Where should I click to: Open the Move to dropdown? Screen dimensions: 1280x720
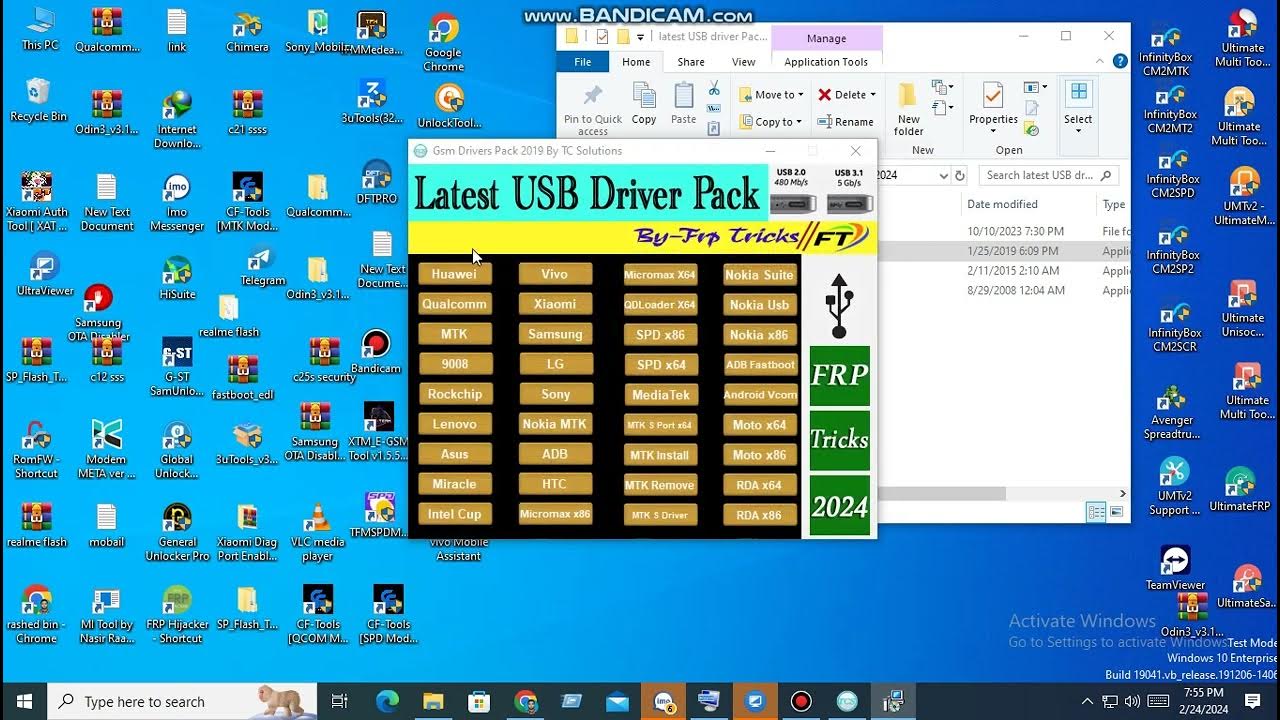[771, 95]
